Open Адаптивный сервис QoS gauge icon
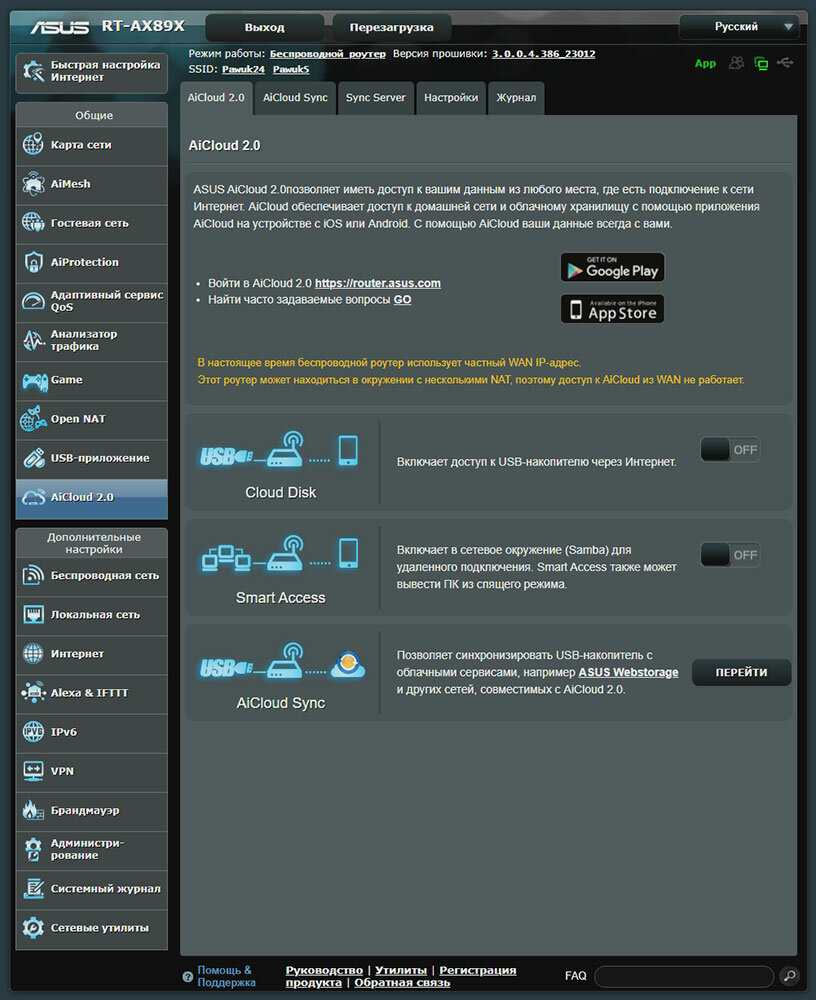 (33, 301)
